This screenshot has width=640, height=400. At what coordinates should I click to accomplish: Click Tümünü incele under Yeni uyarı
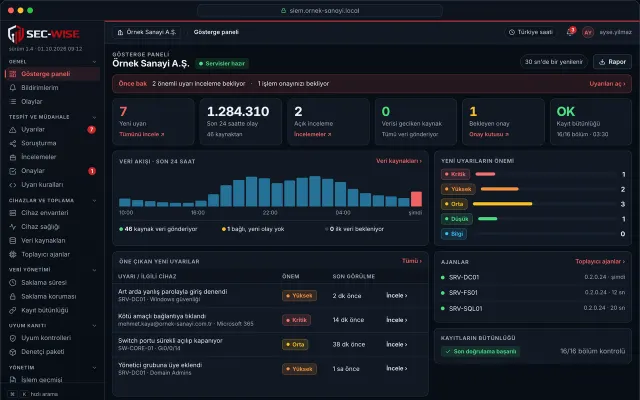pyautogui.click(x=142, y=134)
